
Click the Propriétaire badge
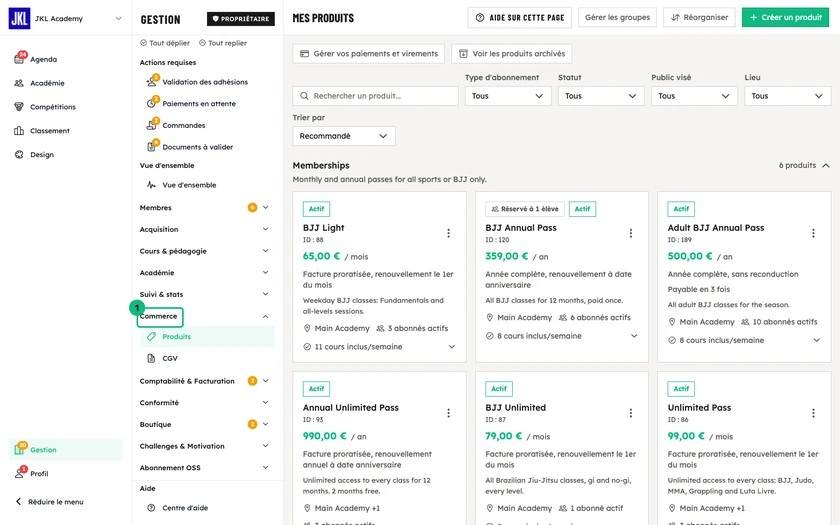241,19
